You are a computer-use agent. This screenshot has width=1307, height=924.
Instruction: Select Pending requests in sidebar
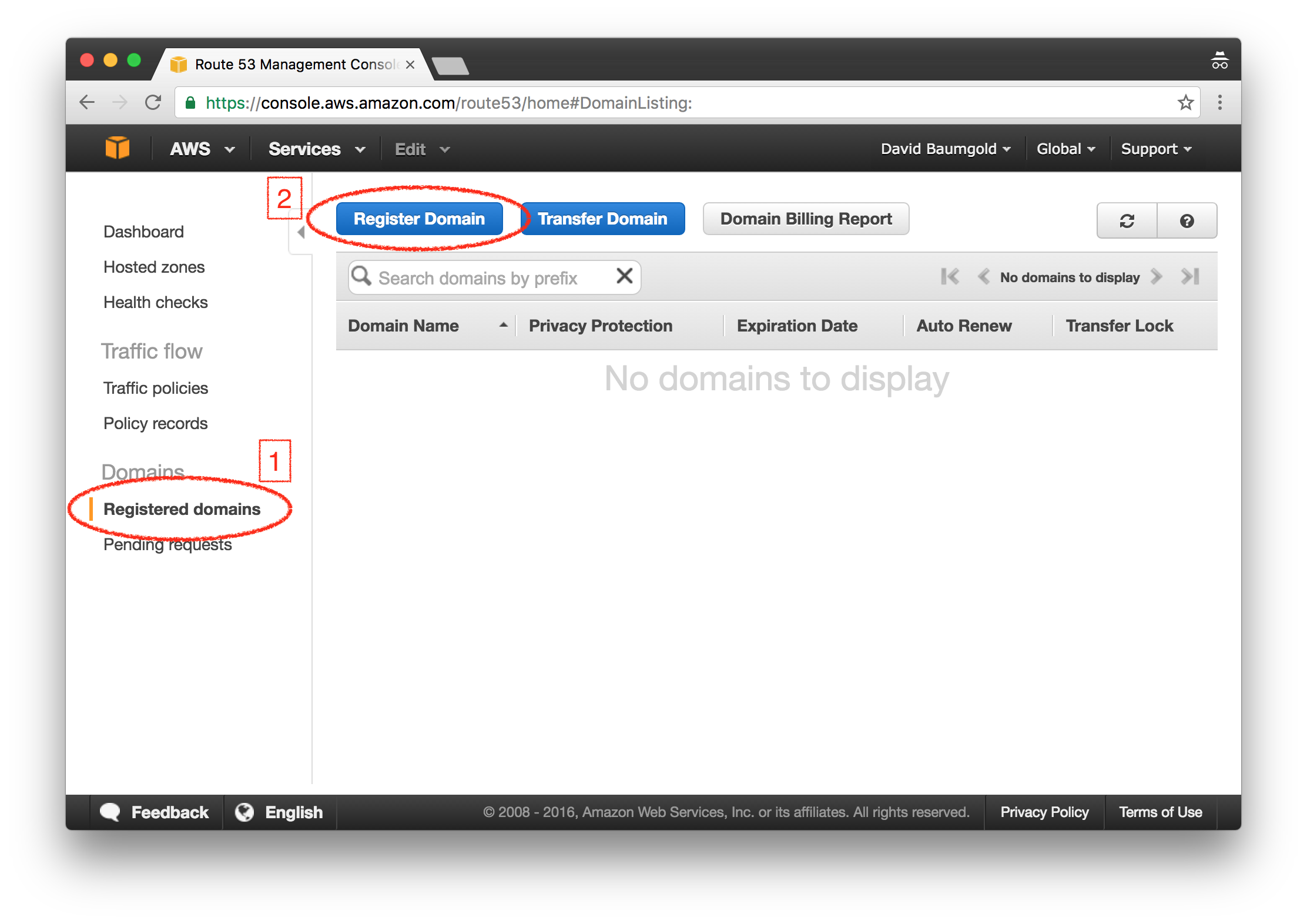[167, 545]
